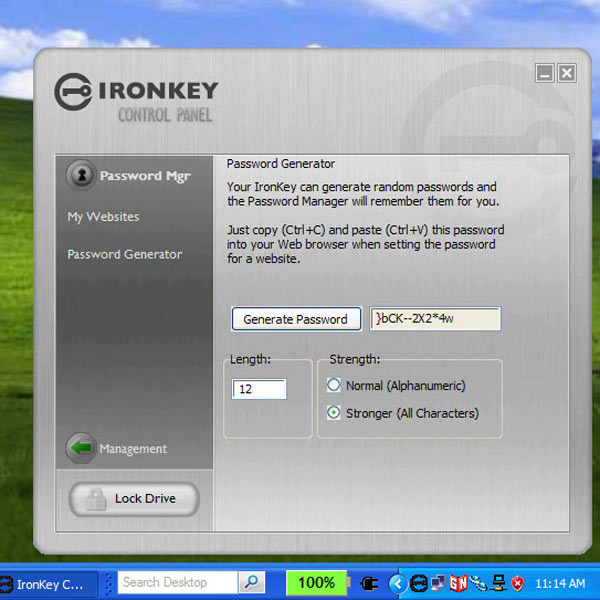Click the IronKey tray icon
The width and height of the screenshot is (600, 600).
tap(419, 584)
